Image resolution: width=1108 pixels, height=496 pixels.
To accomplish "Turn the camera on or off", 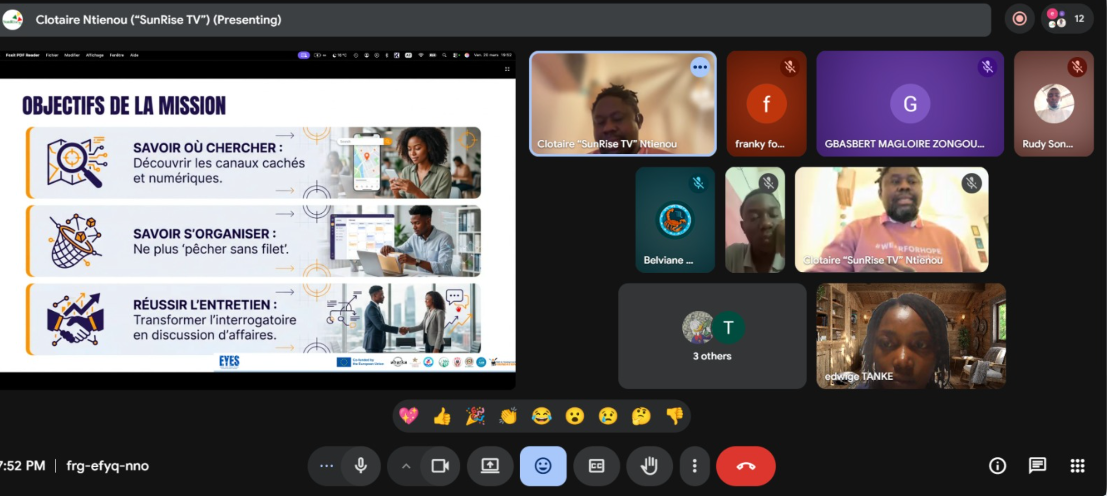I will pyautogui.click(x=439, y=466).
